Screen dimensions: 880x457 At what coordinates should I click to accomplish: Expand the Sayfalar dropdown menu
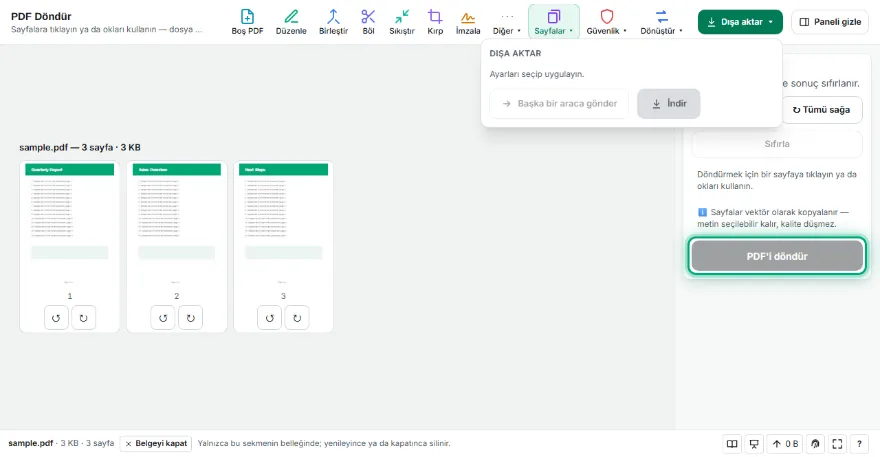pos(553,22)
